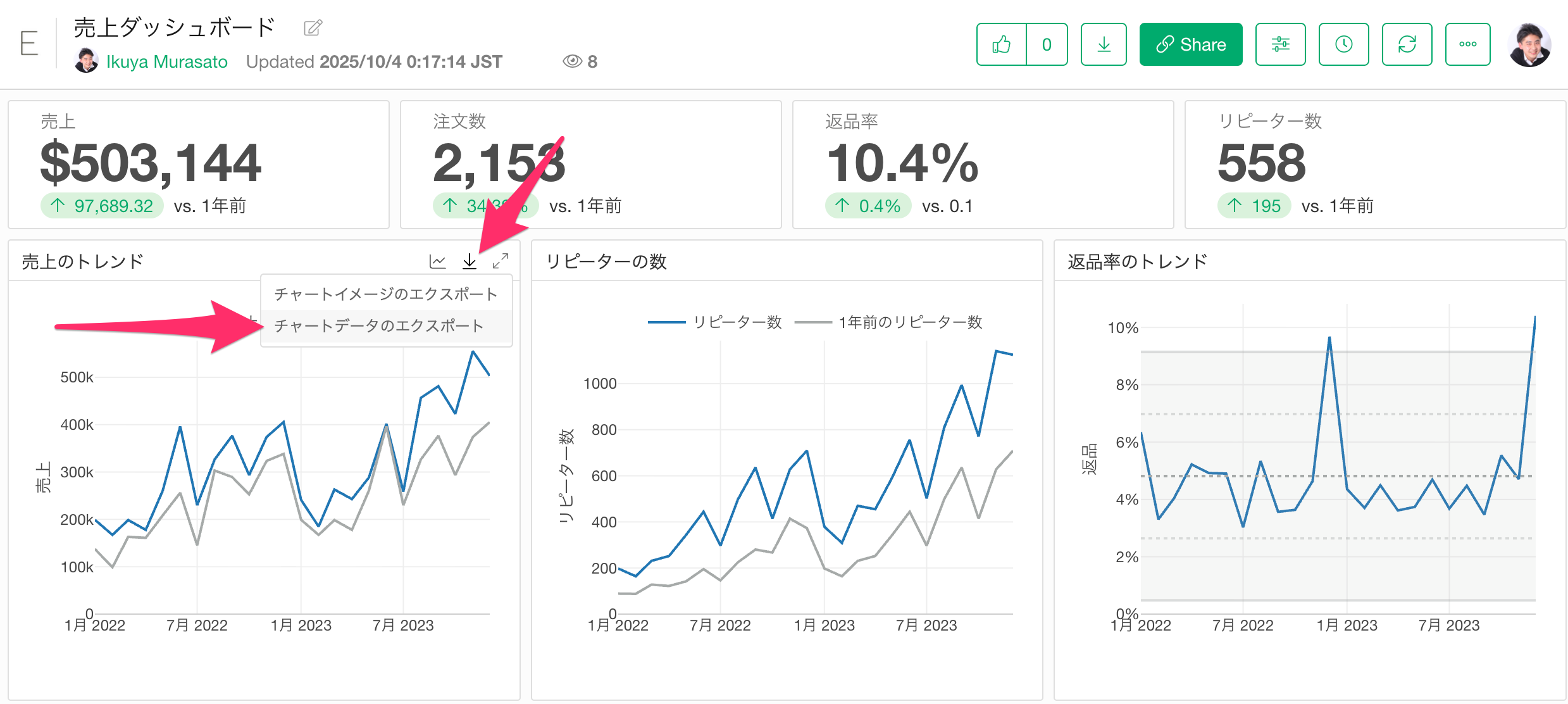Click the like count number box
Image resolution: width=1568 pixels, height=704 pixels.
[1047, 44]
